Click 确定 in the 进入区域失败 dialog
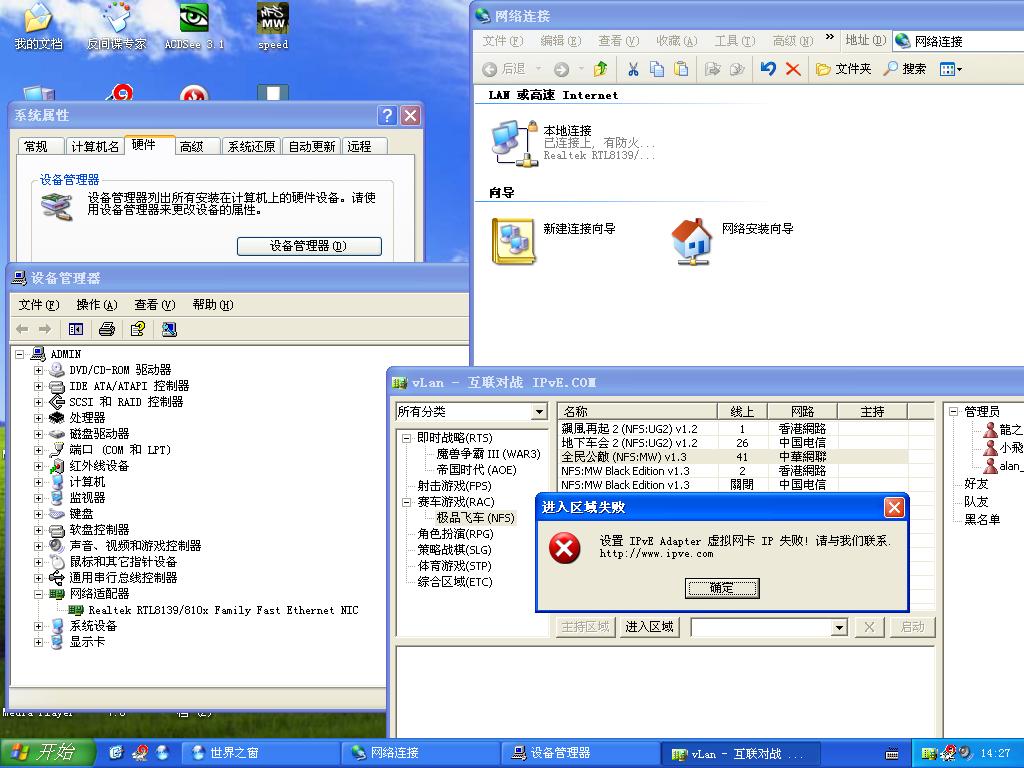Image resolution: width=1024 pixels, height=768 pixels. (722, 588)
